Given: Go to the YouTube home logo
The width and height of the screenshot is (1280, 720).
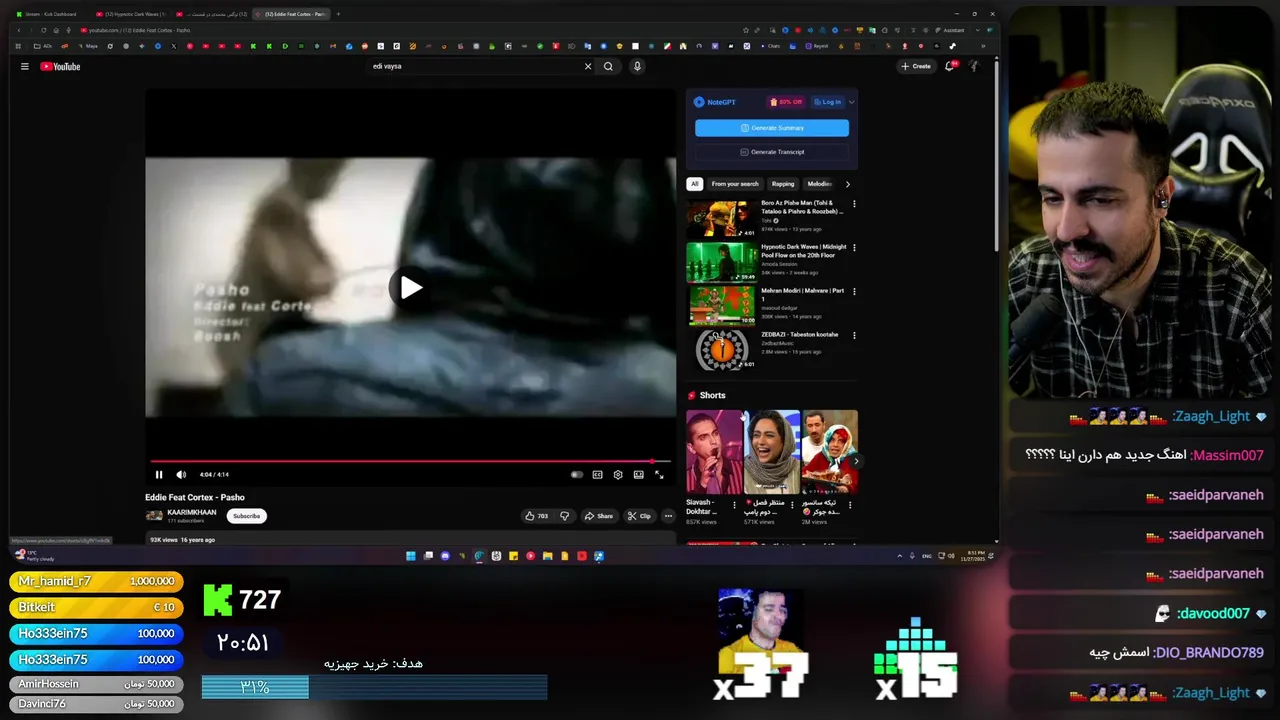Looking at the screenshot, I should coord(60,66).
